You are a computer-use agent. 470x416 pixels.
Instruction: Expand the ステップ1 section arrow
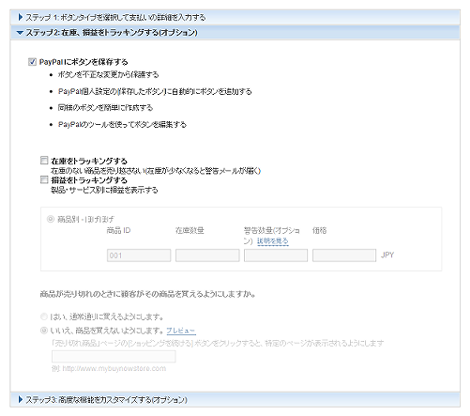(21, 17)
